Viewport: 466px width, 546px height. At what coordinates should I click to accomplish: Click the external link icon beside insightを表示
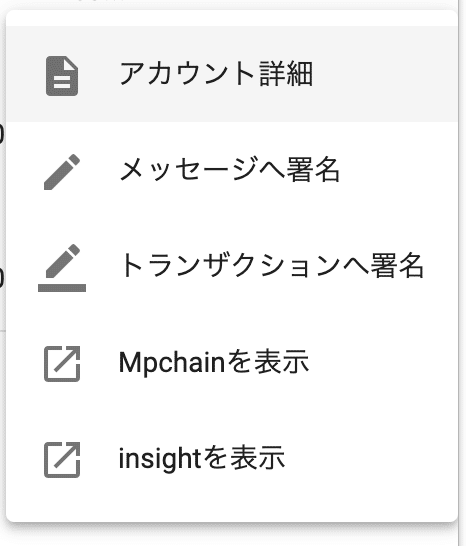point(62,460)
